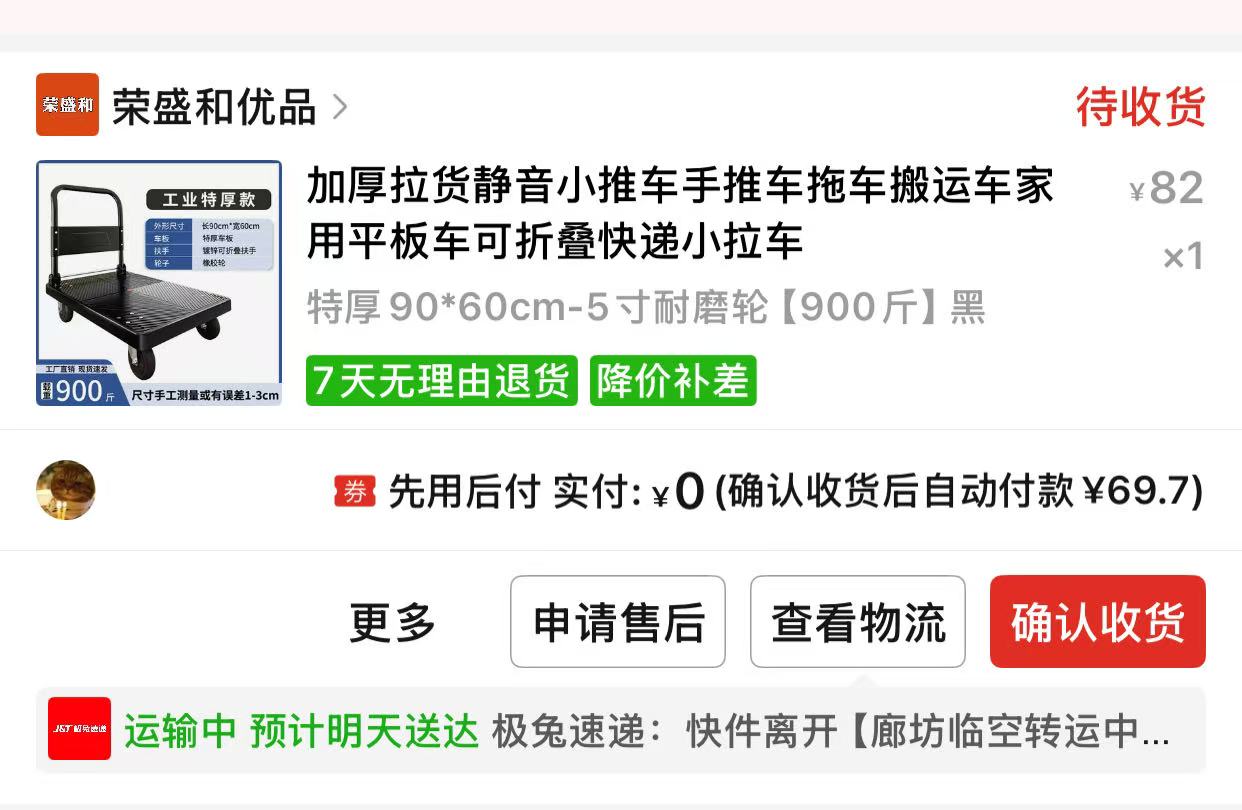The height and width of the screenshot is (810, 1242).
Task: Open the product title 加厚拉货静音小推车
Action: 680,214
